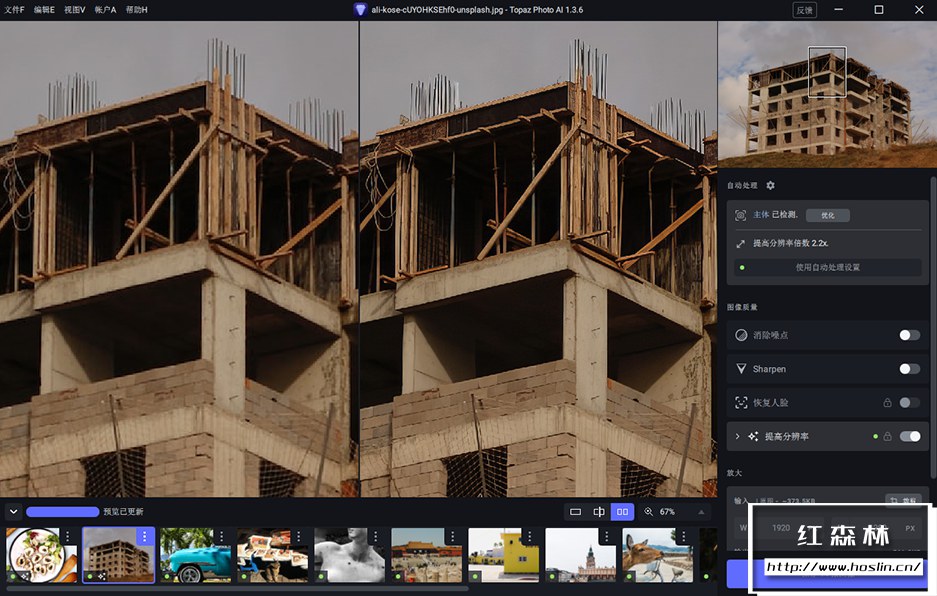Open the autopilot settings gear icon

(770, 186)
